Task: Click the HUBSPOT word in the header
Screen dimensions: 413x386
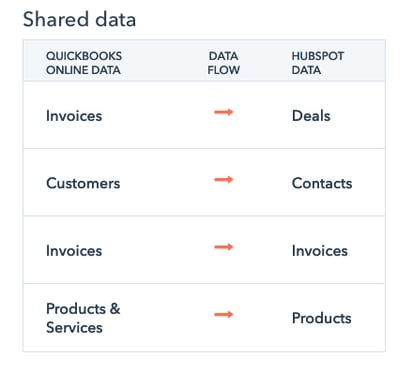Action: tap(318, 56)
